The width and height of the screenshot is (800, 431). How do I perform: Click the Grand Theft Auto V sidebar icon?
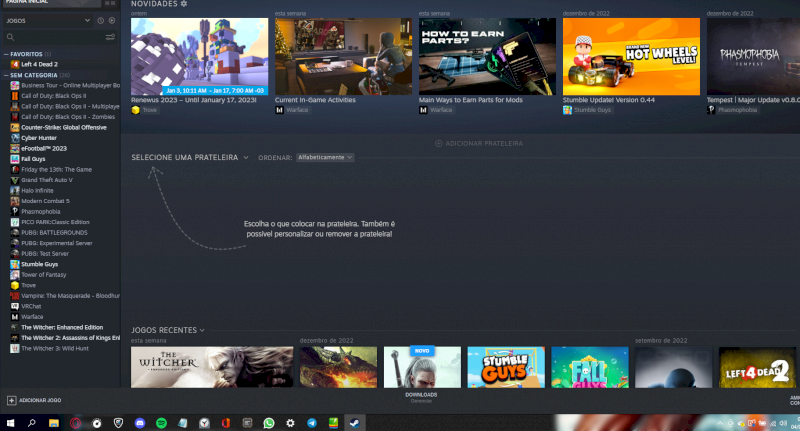(x=15, y=180)
